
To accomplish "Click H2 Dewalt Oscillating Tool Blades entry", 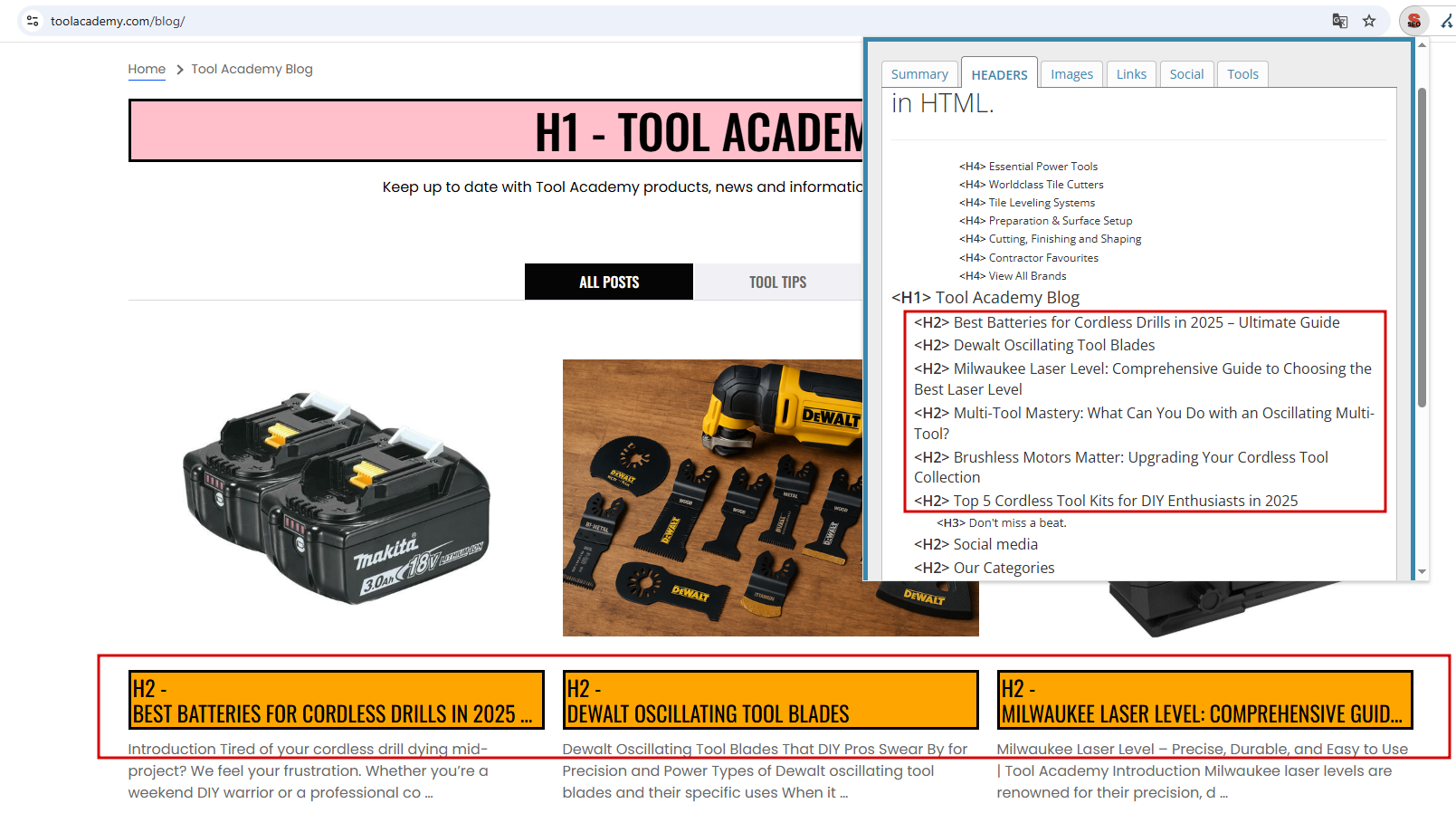I will click(x=1034, y=345).
